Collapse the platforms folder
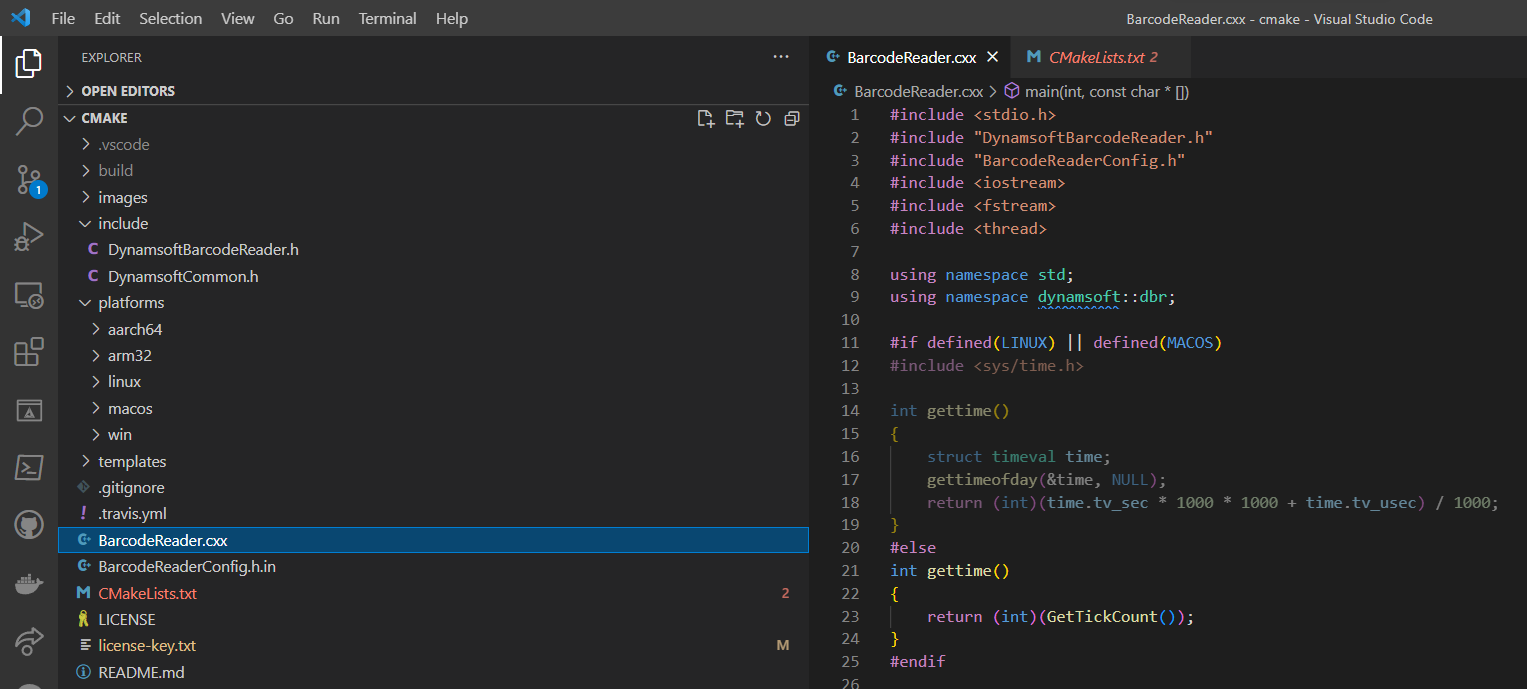Screen dimensions: 1527x689 [x=131, y=303]
